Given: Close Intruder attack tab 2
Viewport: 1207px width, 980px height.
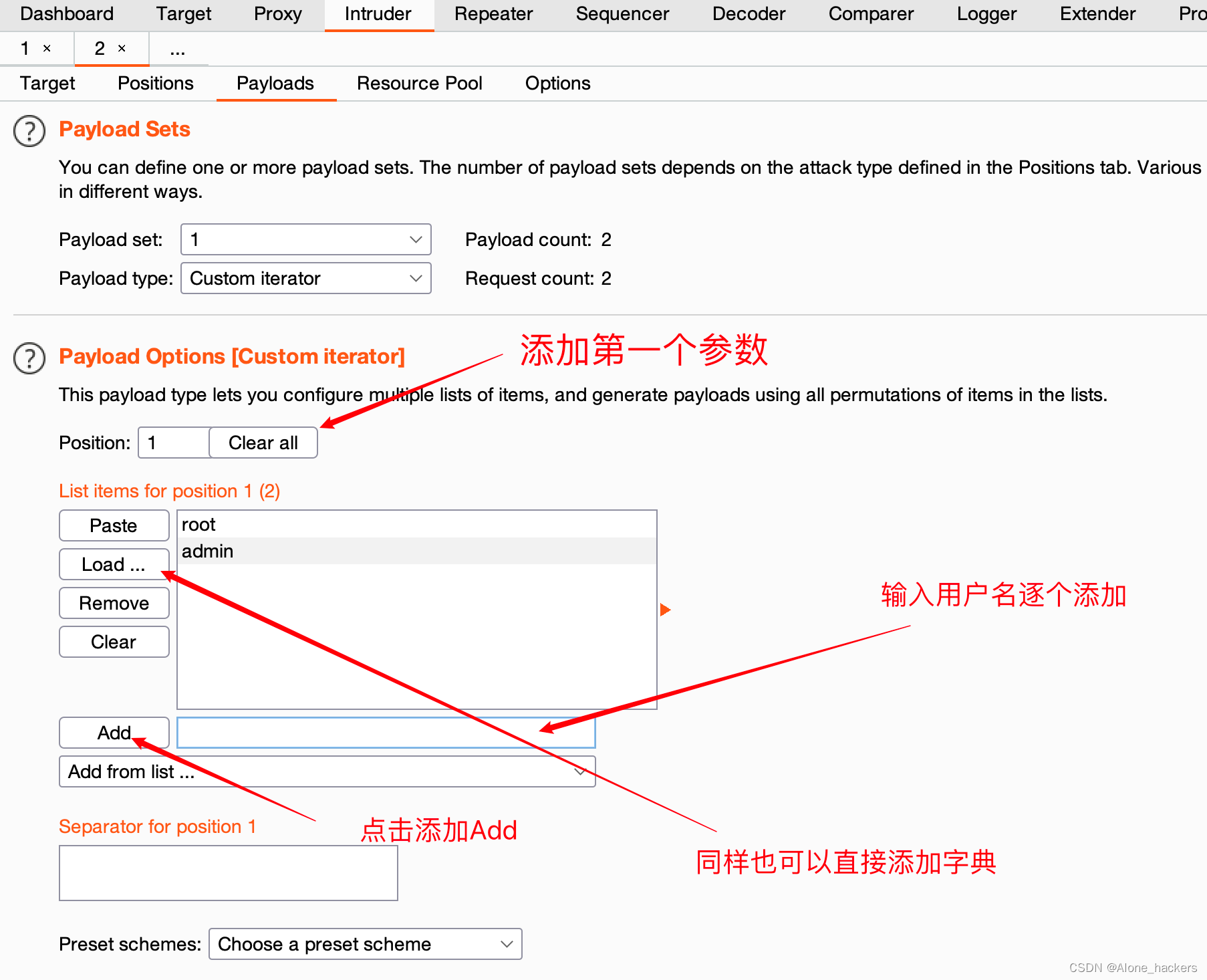Looking at the screenshot, I should (x=122, y=48).
